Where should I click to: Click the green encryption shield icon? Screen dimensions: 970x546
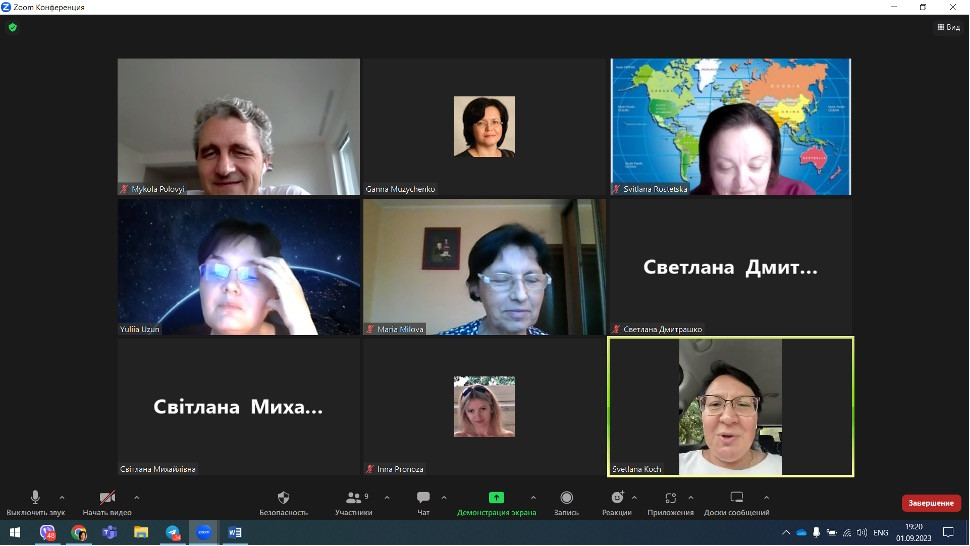coord(12,27)
